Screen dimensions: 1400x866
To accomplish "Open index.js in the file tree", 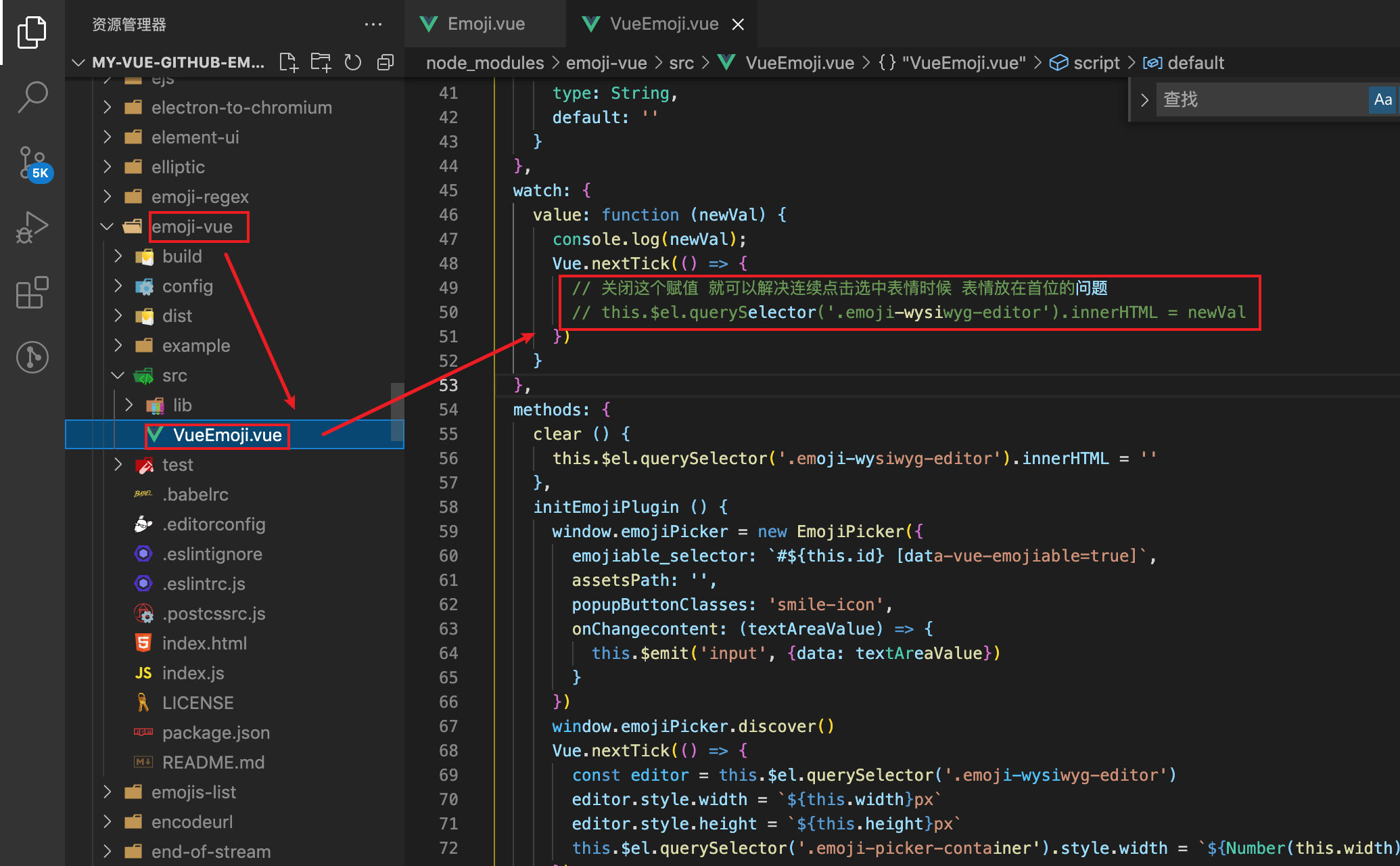I will [x=235, y=673].
